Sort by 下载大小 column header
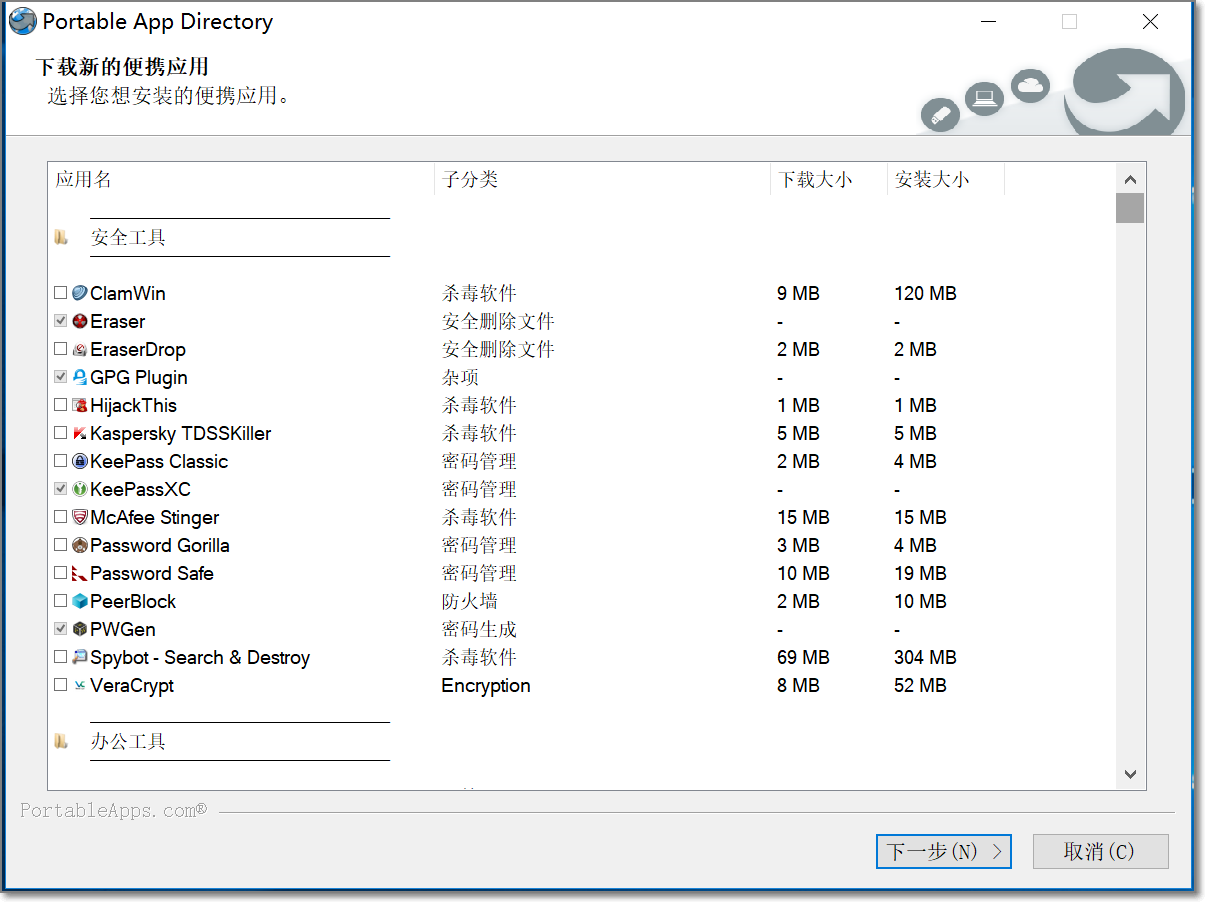 click(x=828, y=179)
